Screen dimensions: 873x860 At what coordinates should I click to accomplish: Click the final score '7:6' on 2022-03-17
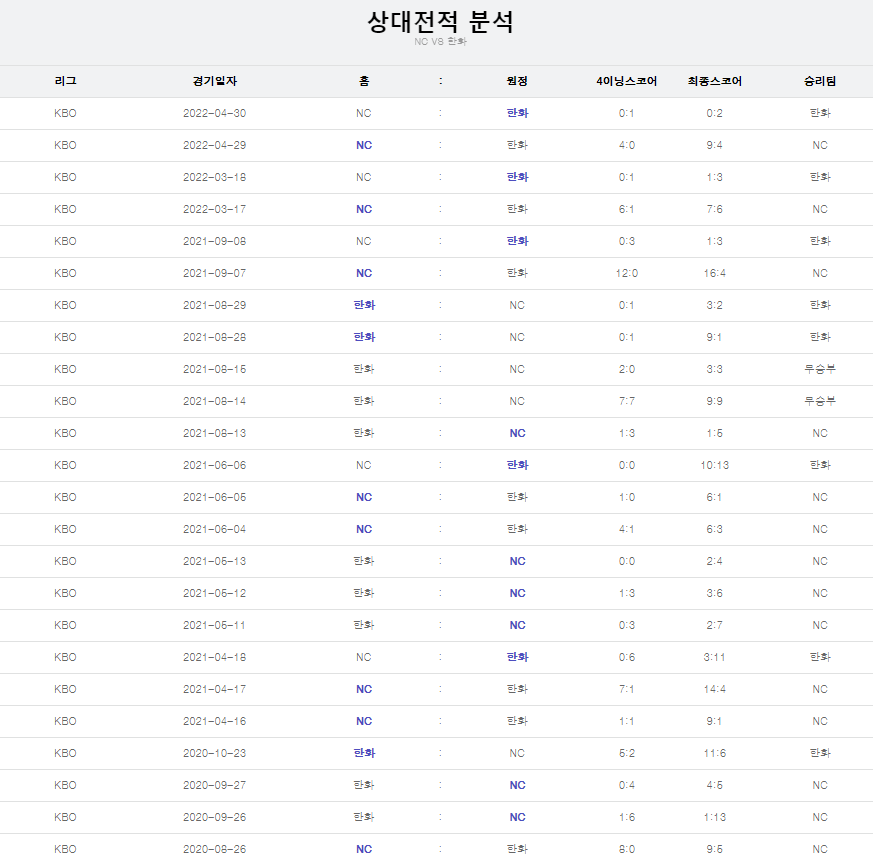[x=714, y=209]
